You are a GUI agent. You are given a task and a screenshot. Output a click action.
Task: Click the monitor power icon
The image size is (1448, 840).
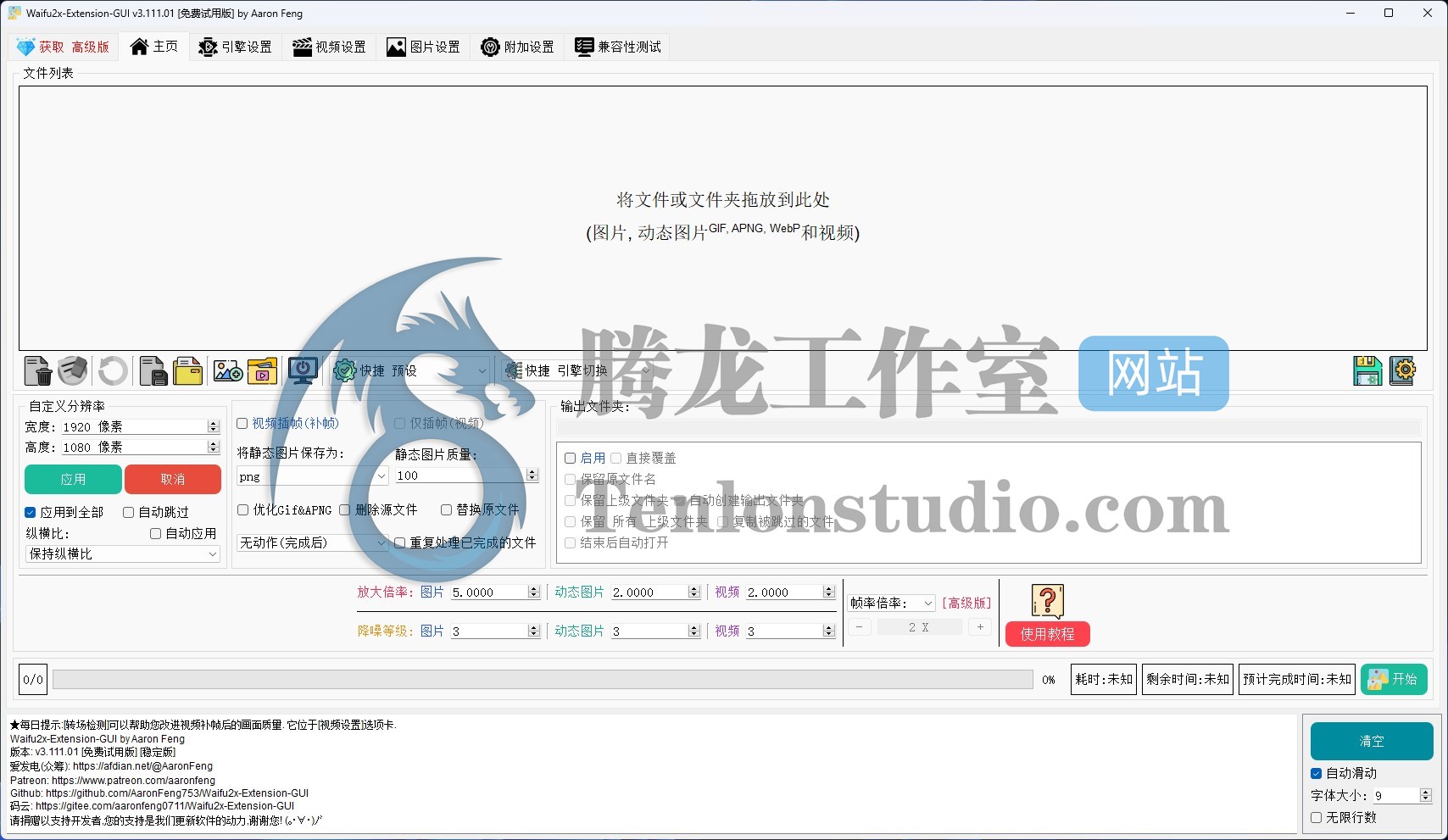click(x=303, y=371)
